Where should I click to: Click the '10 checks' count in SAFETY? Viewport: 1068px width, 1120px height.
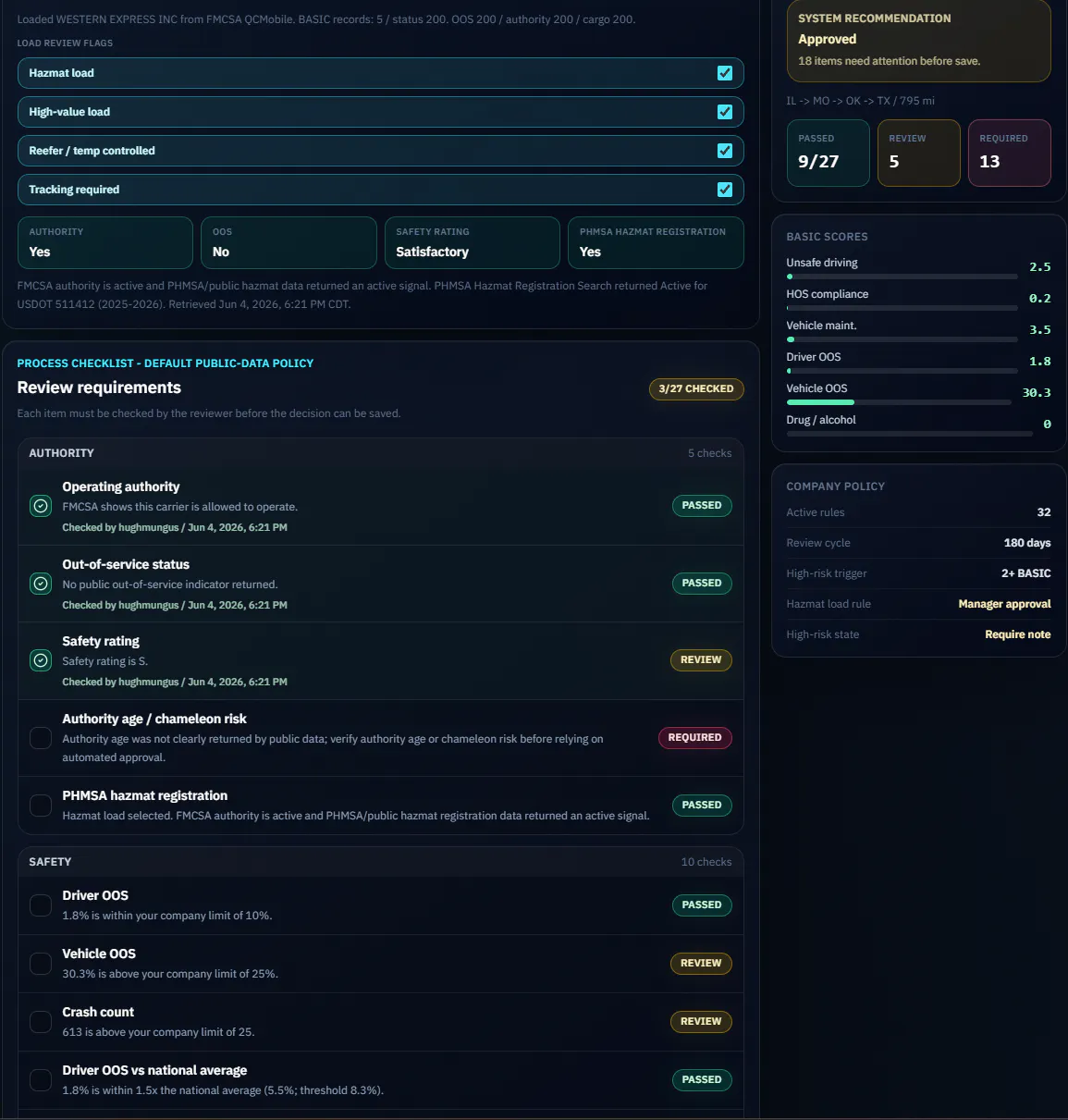point(706,862)
